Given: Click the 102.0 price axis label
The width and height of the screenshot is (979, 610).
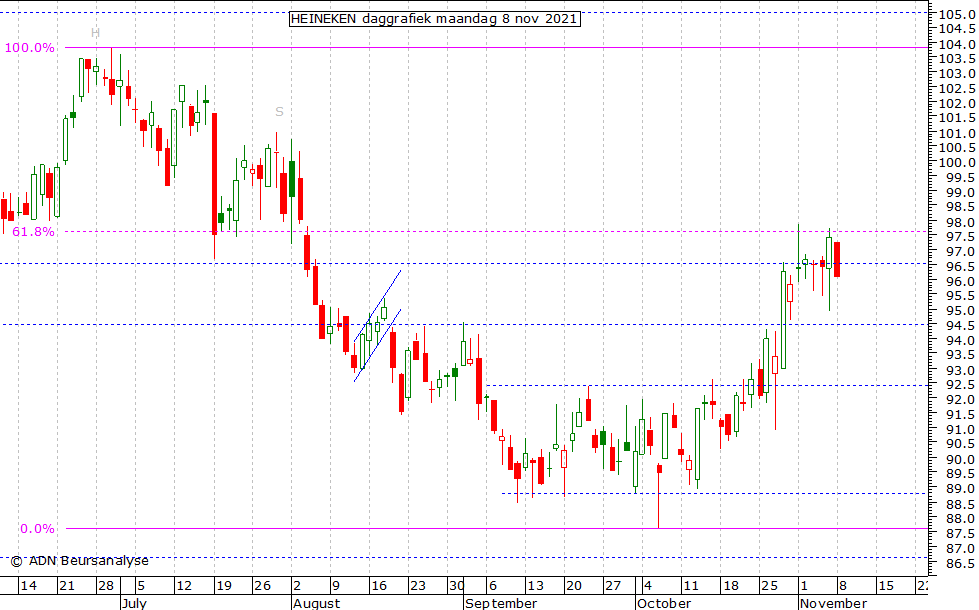Looking at the screenshot, I should [957, 104].
